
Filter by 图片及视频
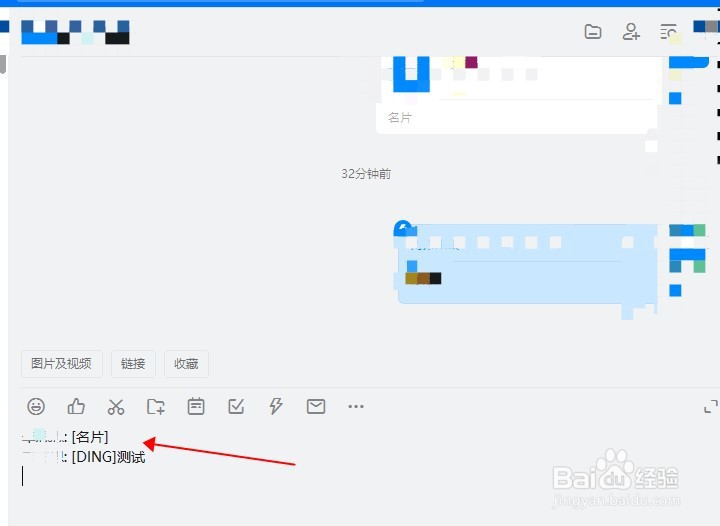click(62, 364)
